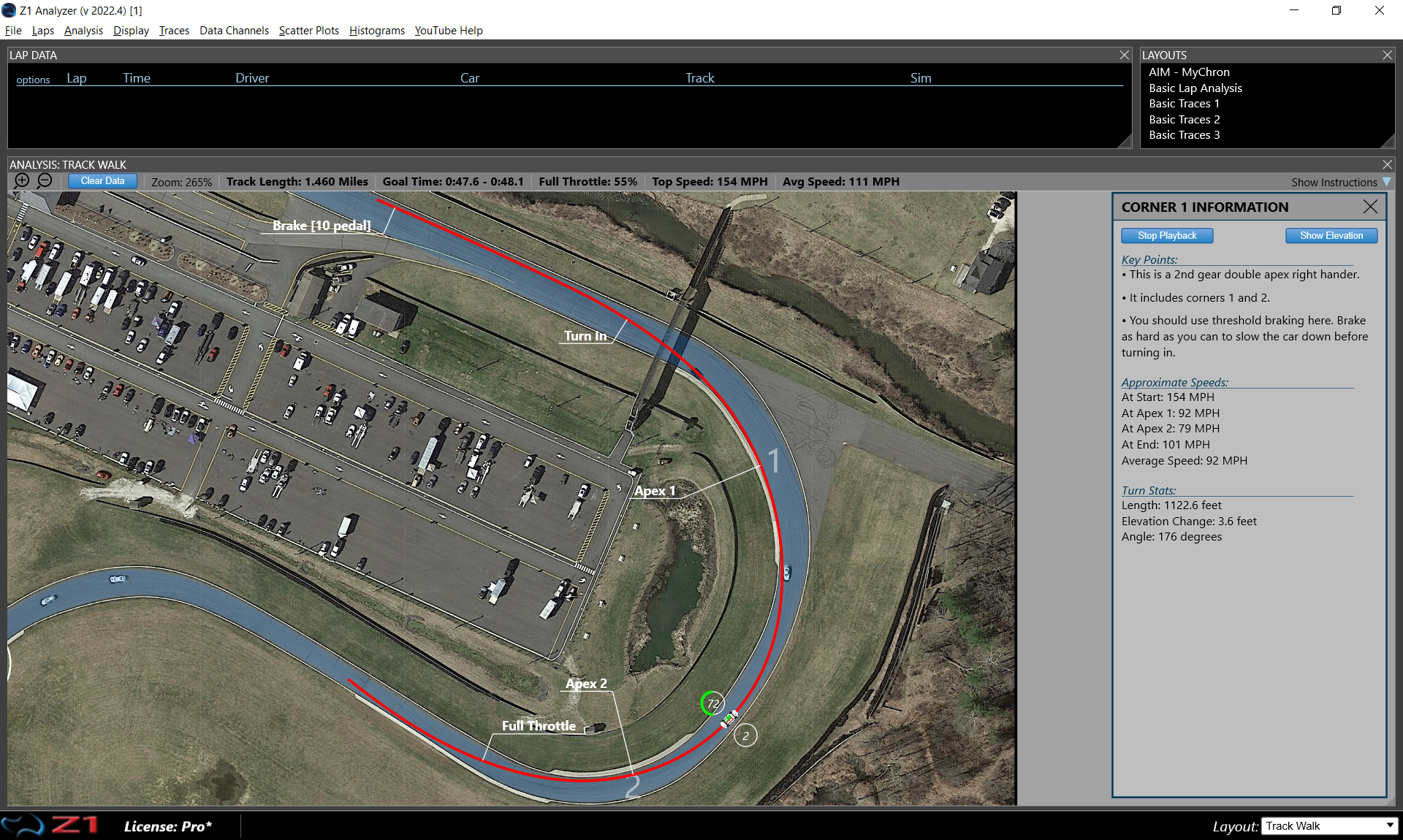This screenshot has width=1403, height=840.
Task: Click the Turn Stats heading
Action: [x=1149, y=491]
